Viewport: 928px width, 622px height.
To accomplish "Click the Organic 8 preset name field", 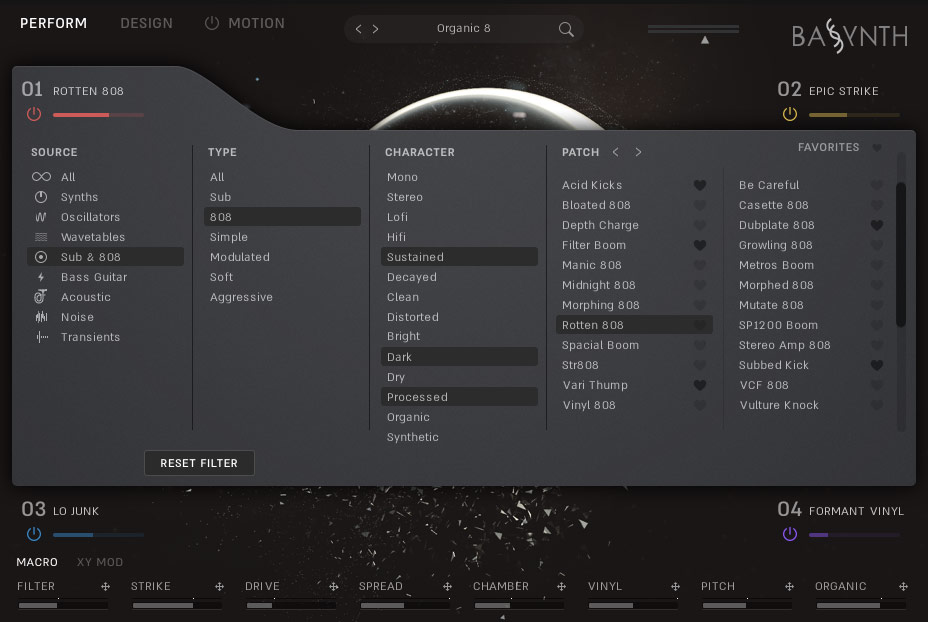I will point(463,29).
